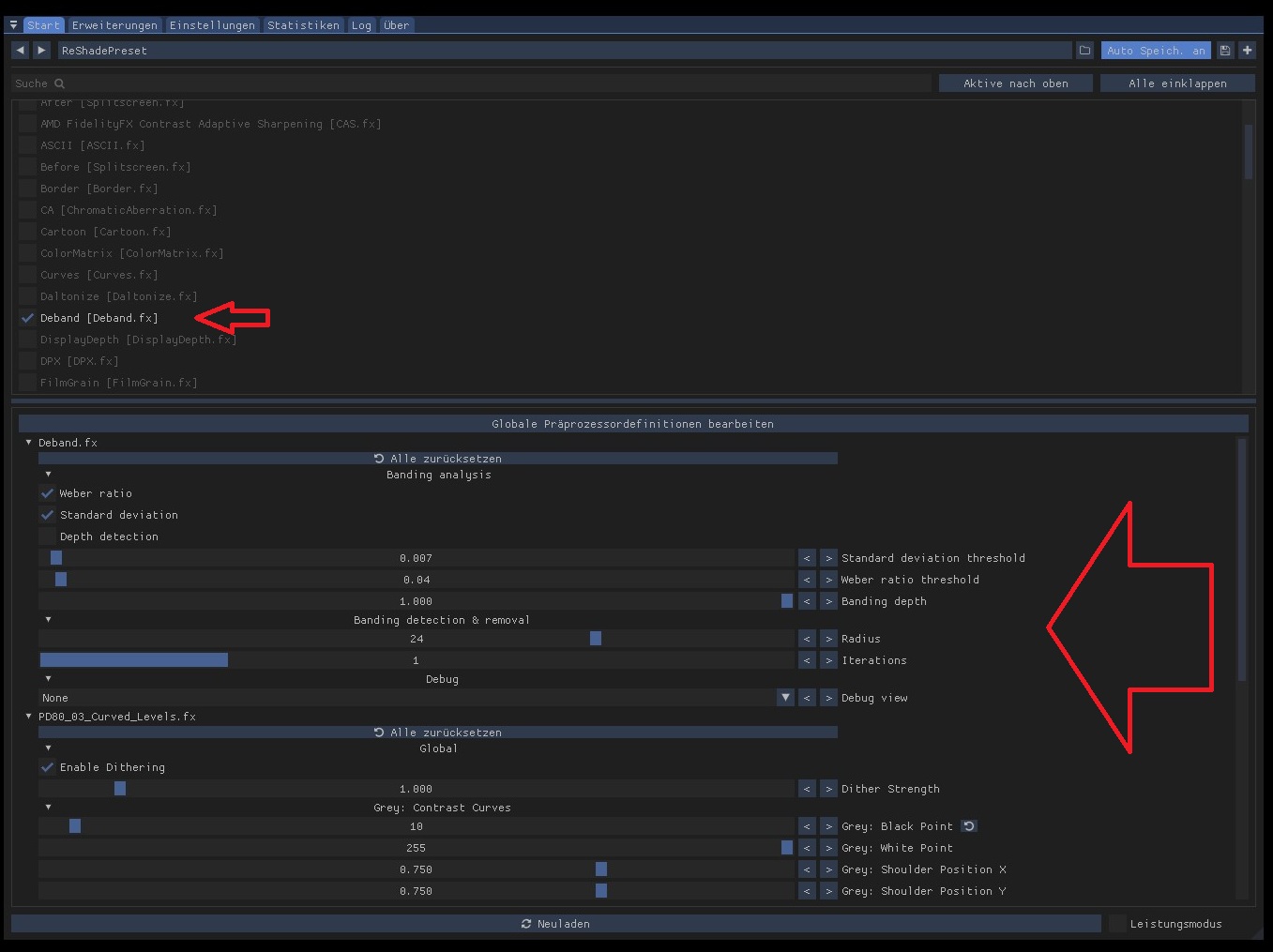
Task: Open the Über tab
Action: point(396,25)
